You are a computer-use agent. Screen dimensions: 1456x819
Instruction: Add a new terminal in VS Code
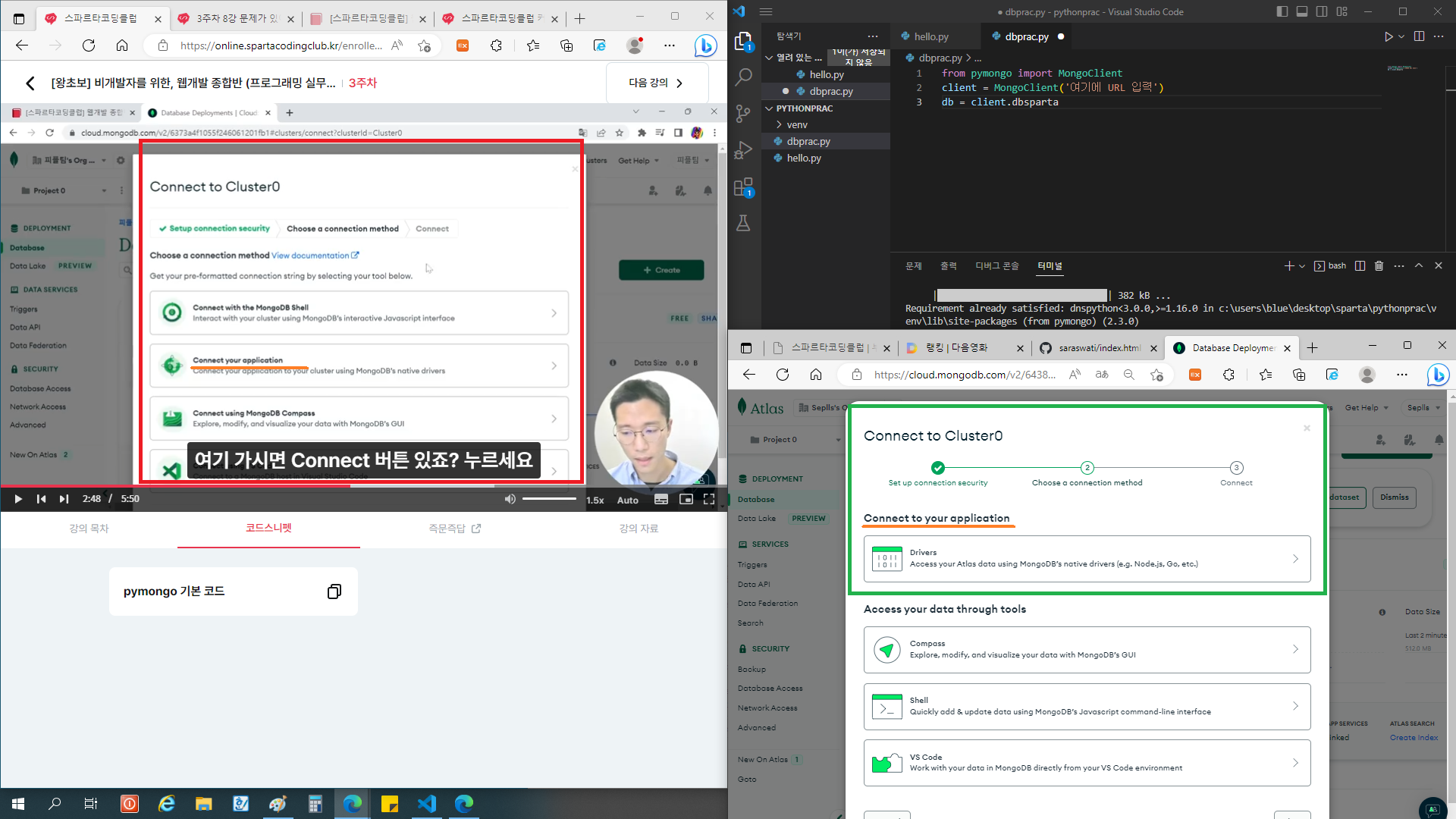click(1288, 266)
